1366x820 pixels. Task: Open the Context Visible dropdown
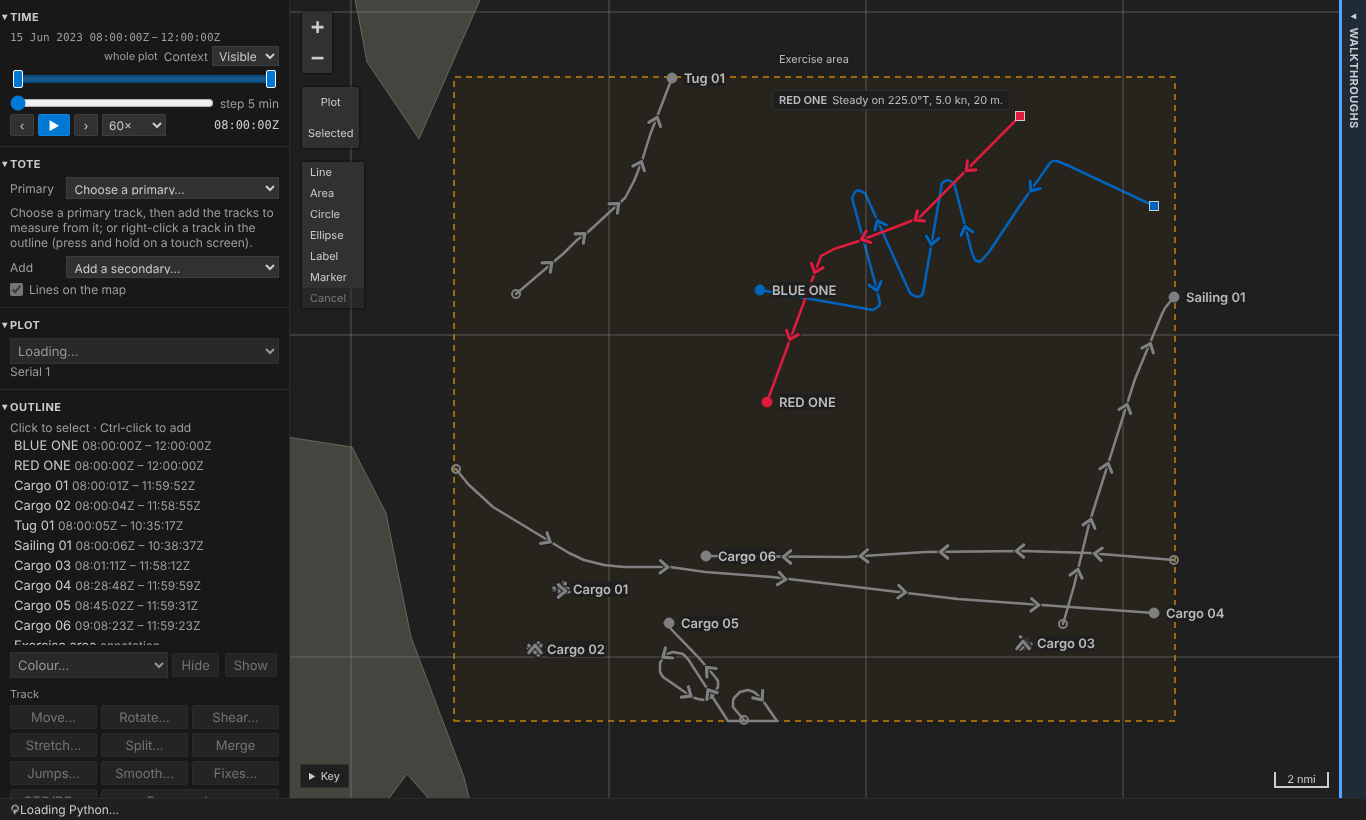(x=245, y=57)
